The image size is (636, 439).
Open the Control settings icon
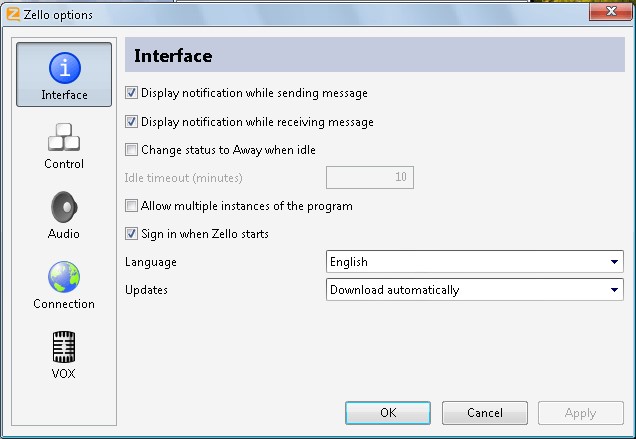[x=64, y=137]
